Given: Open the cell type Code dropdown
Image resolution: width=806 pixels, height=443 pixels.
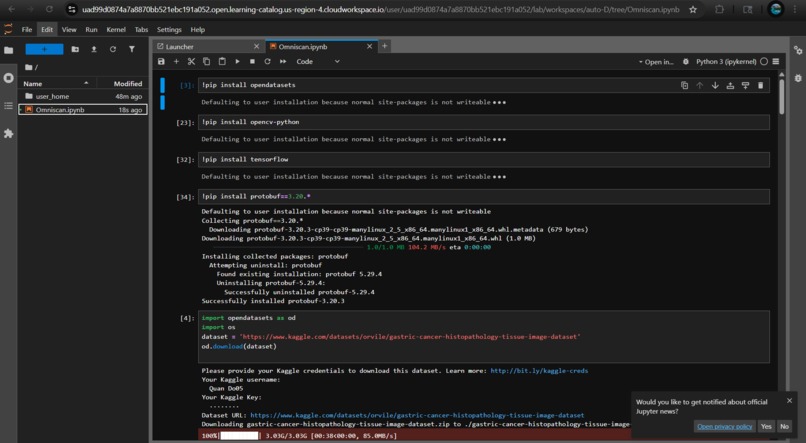Looking at the screenshot, I should (x=318, y=61).
